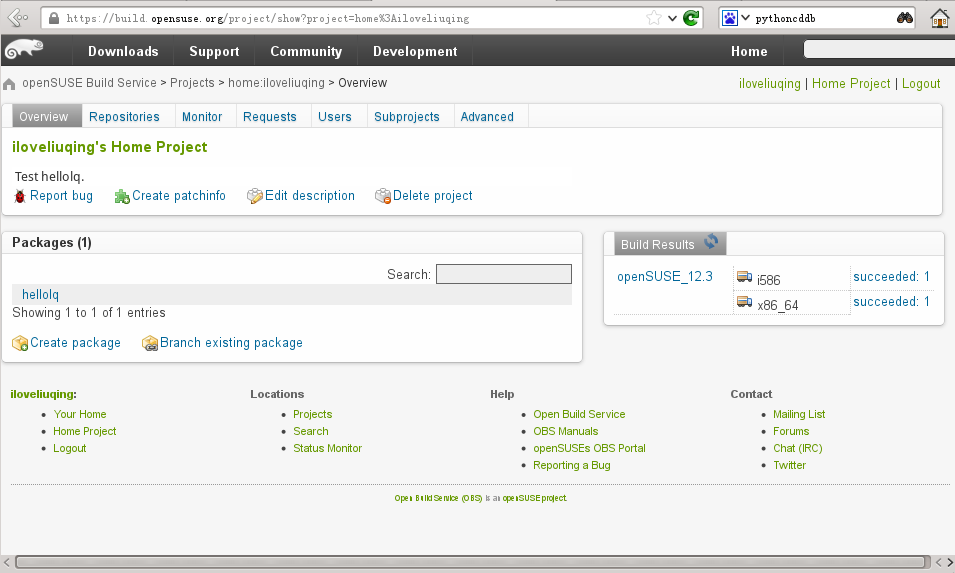955x573 pixels.
Task: Open the succeeded: 1 link for i586
Action: click(892, 276)
